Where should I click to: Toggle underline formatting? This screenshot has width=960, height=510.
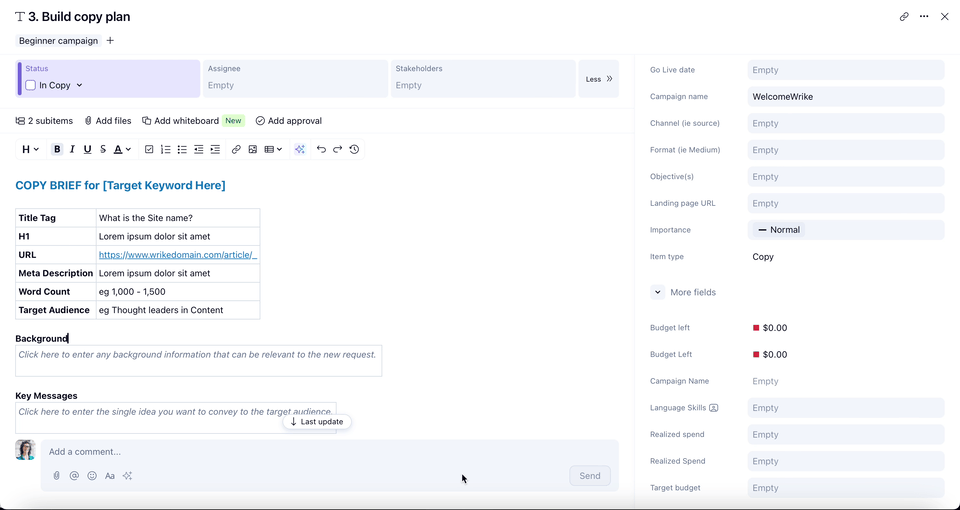tap(88, 149)
